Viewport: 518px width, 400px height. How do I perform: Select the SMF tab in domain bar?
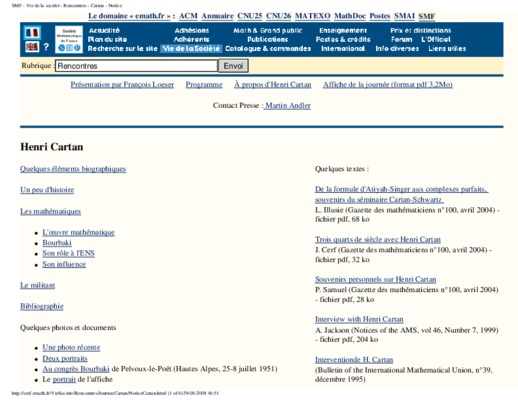pyautogui.click(x=427, y=16)
